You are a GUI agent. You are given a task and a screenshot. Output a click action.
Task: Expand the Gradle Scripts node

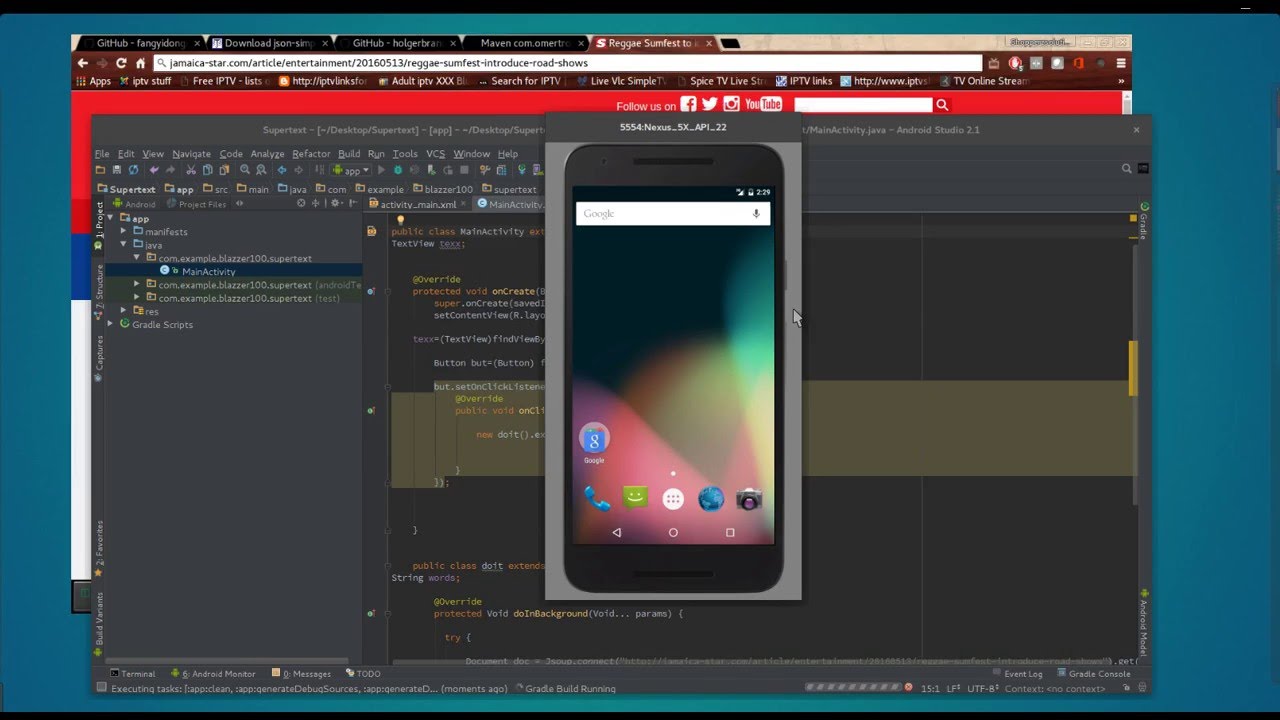[111, 324]
